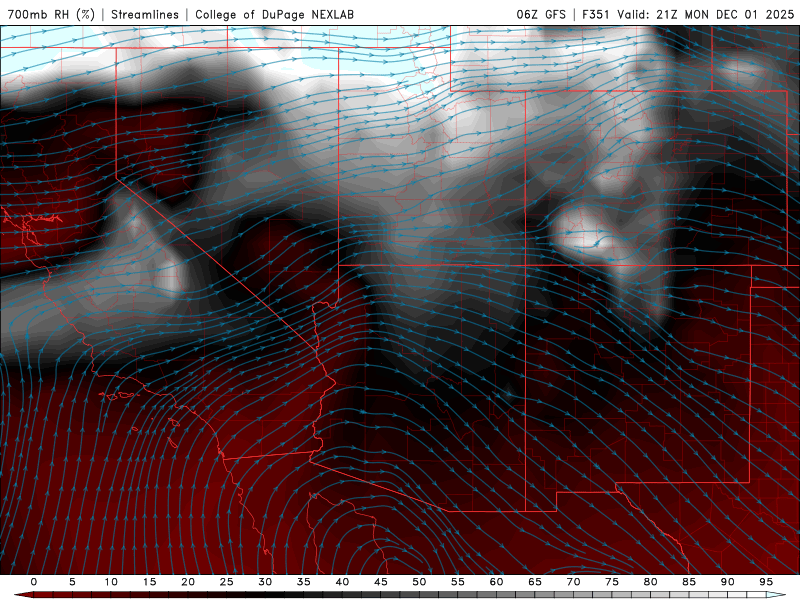Select the "Streamlines" label in the header
Screen dimensions: 800x600
(145, 14)
